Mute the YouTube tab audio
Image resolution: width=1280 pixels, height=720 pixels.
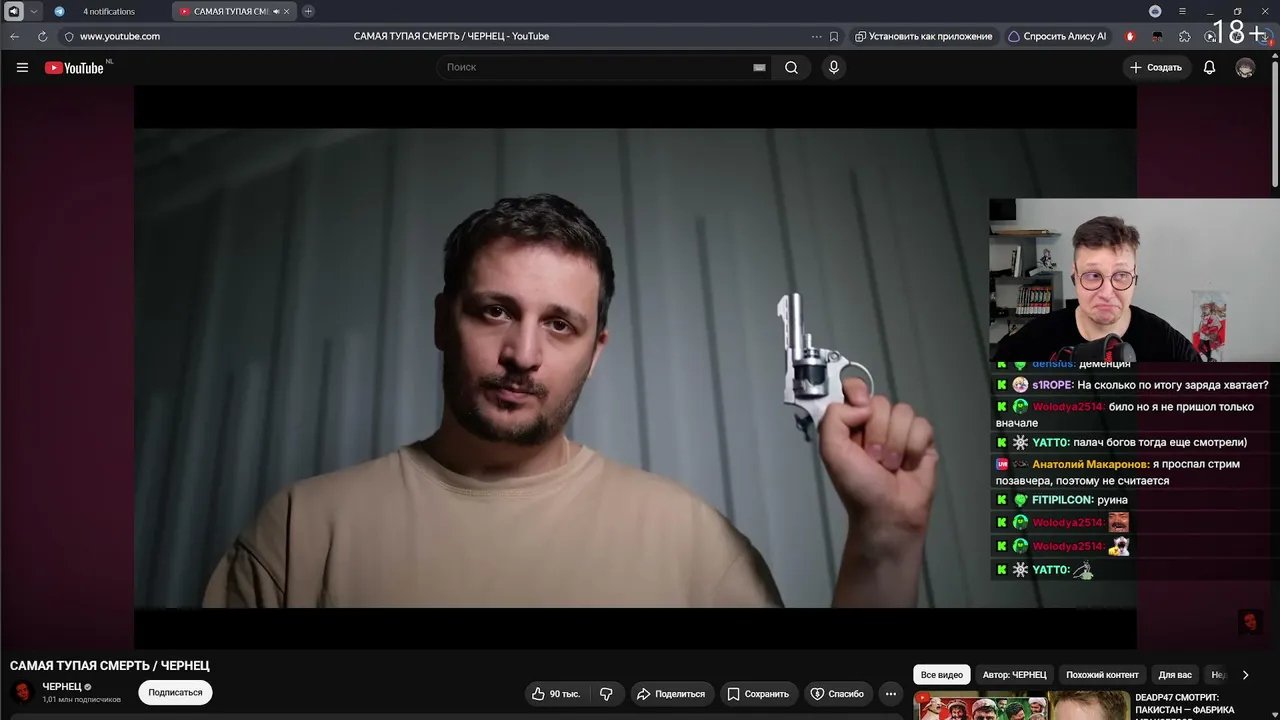click(275, 11)
